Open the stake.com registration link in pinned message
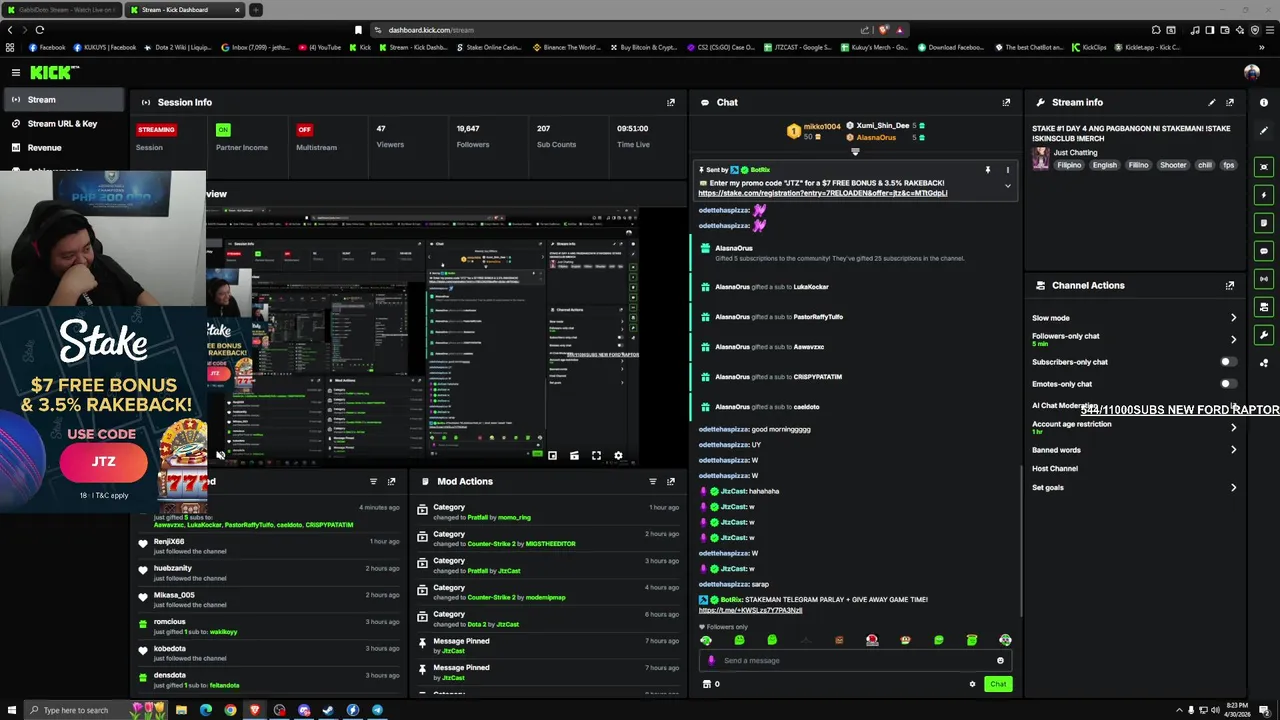This screenshot has height=720, width=1280. (x=822, y=193)
